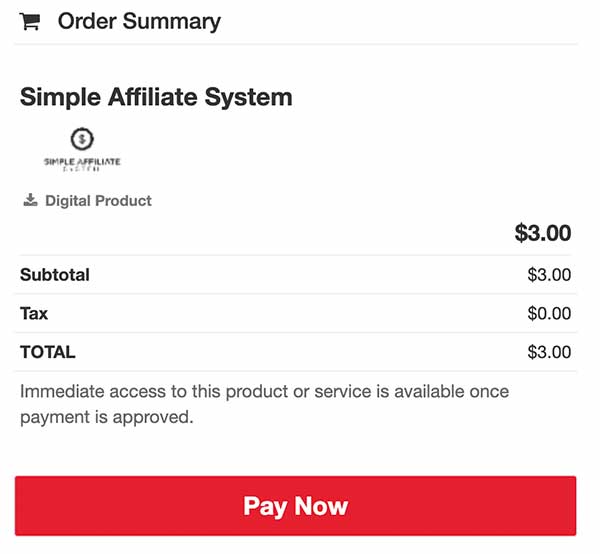Click the word System in product title
The image size is (600, 554).
point(249,98)
